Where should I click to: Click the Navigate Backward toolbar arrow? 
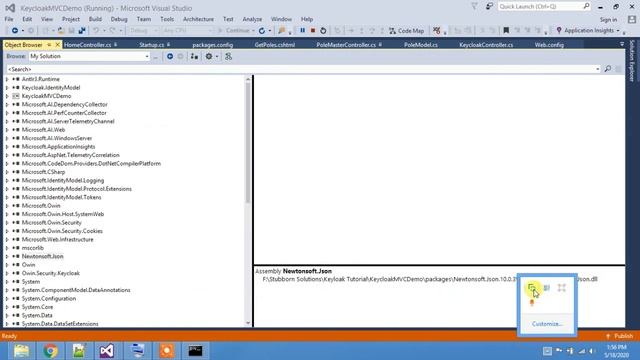pos(15,31)
